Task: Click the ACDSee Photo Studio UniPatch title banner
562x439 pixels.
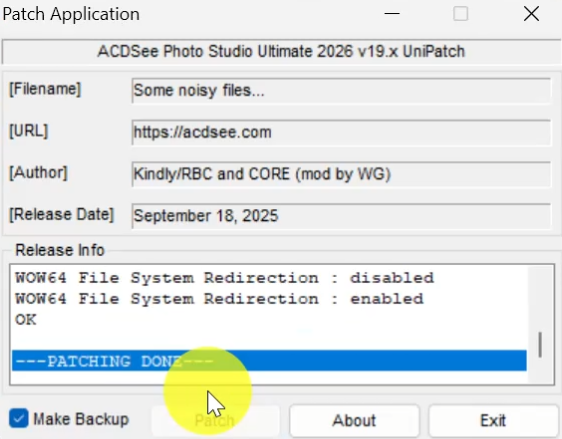Action: (x=281, y=52)
